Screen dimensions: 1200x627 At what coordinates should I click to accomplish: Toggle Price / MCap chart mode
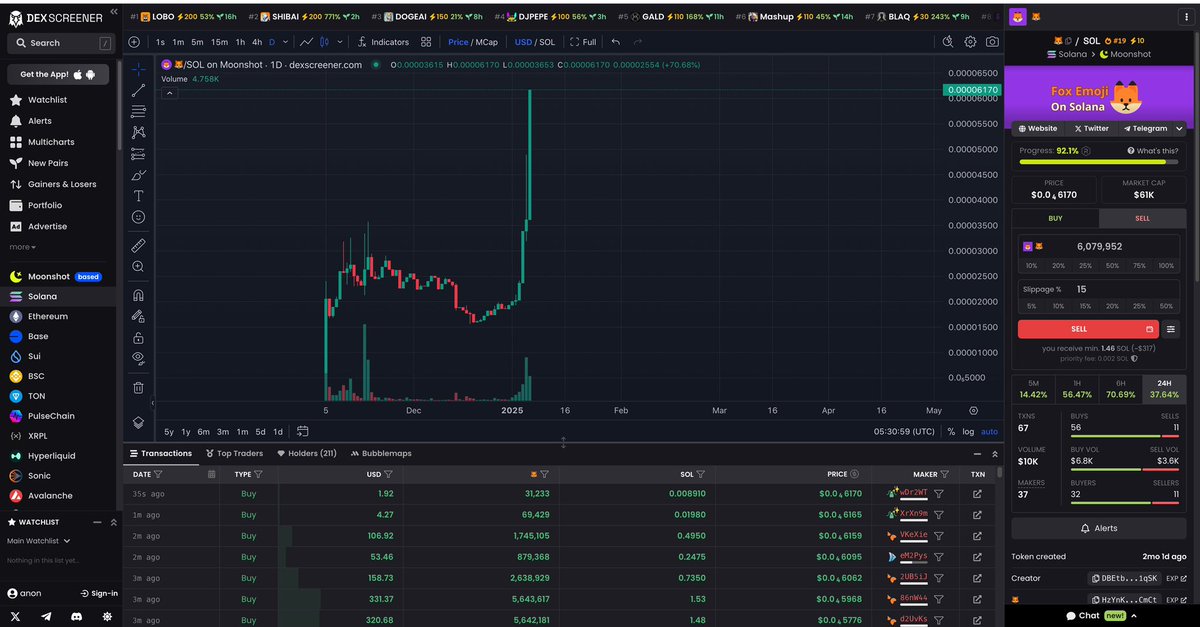[x=472, y=42]
